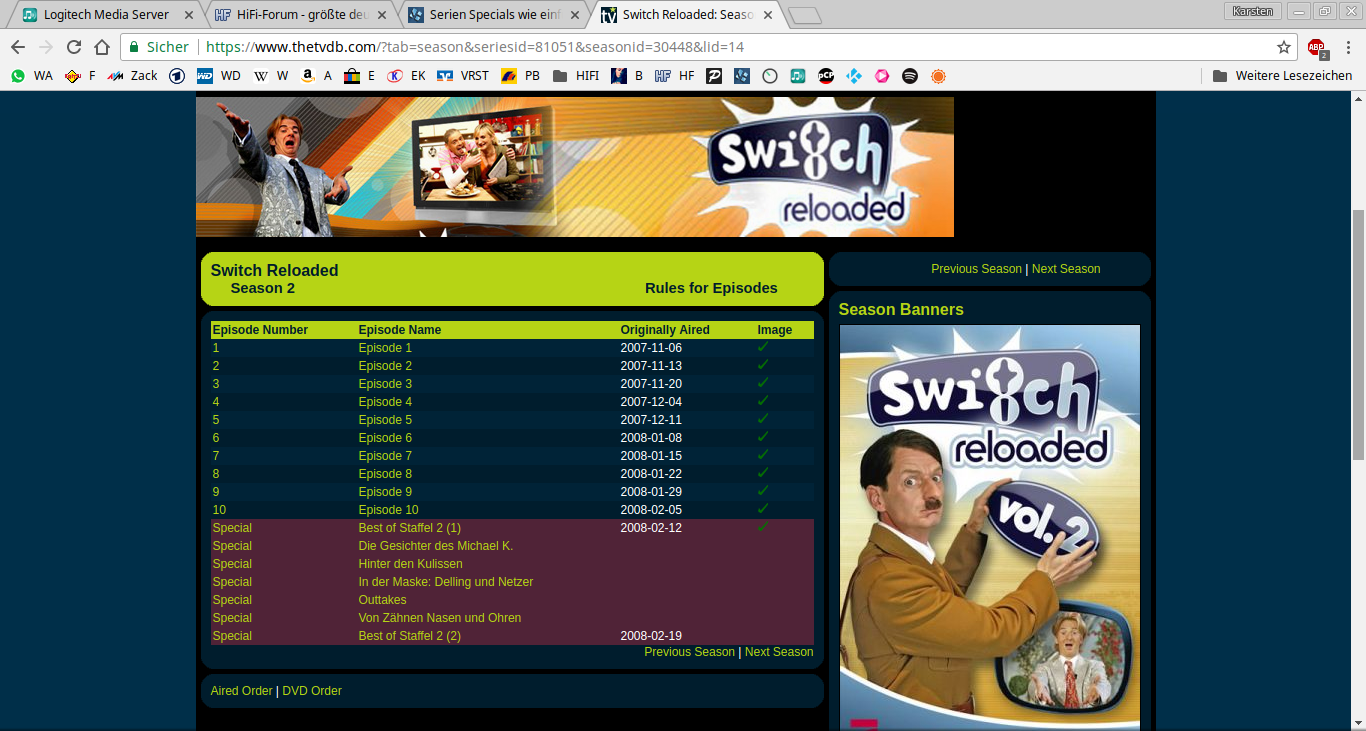This screenshot has height=731, width=1366.
Task: Open the Zack bookmark
Action: (x=133, y=76)
